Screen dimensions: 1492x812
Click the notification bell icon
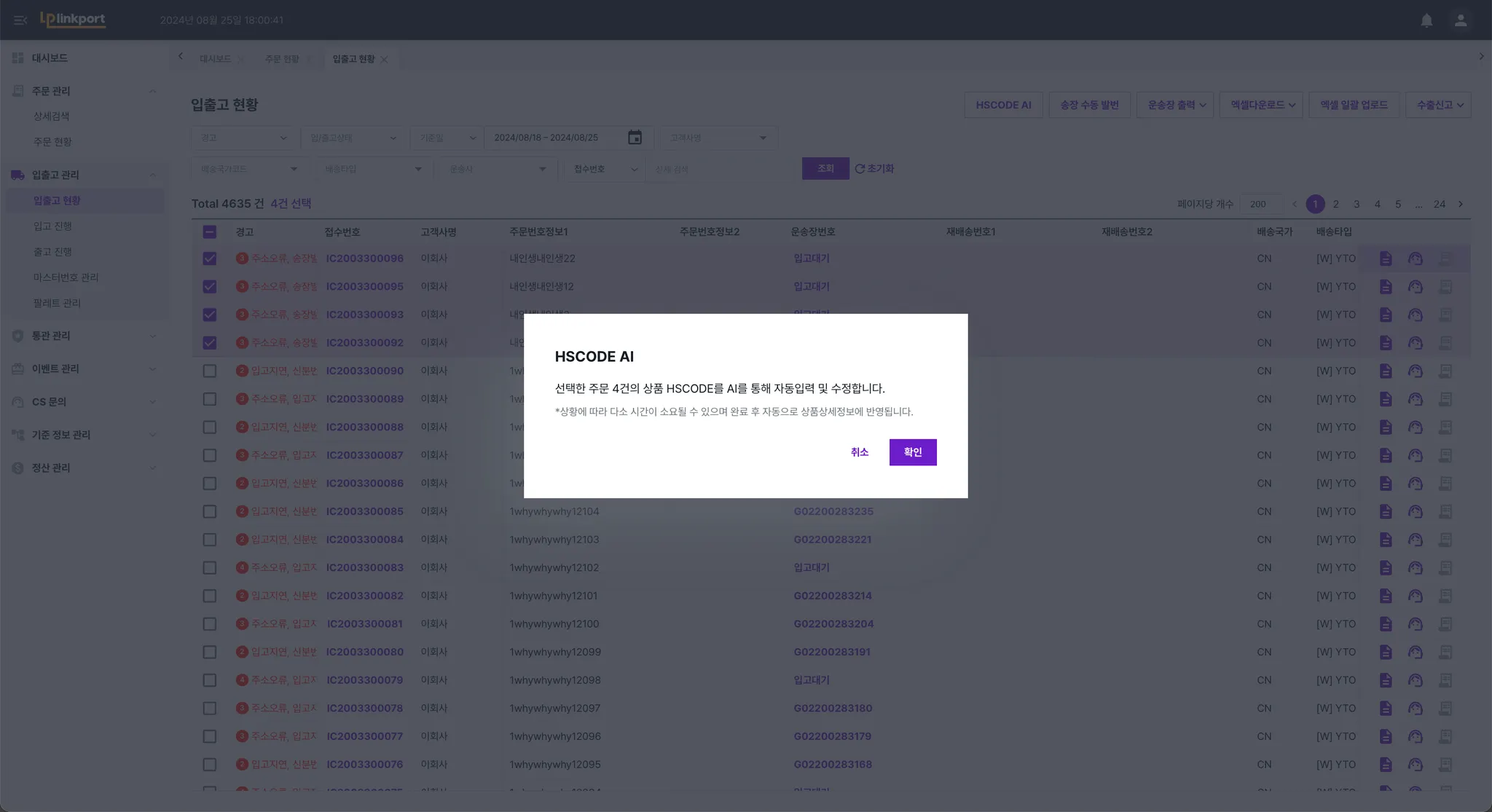click(x=1426, y=20)
